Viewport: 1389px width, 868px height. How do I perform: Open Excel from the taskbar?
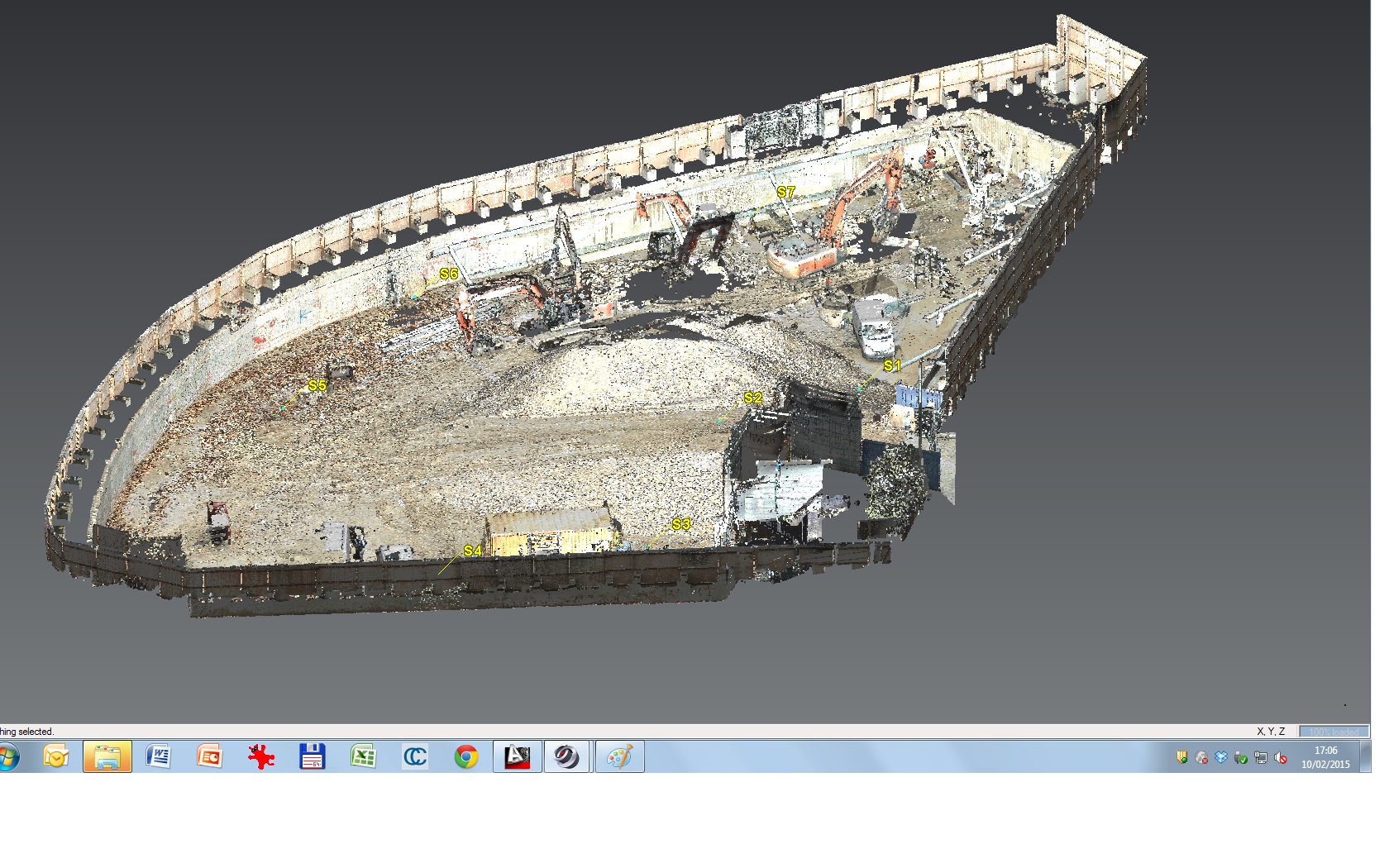click(x=364, y=756)
